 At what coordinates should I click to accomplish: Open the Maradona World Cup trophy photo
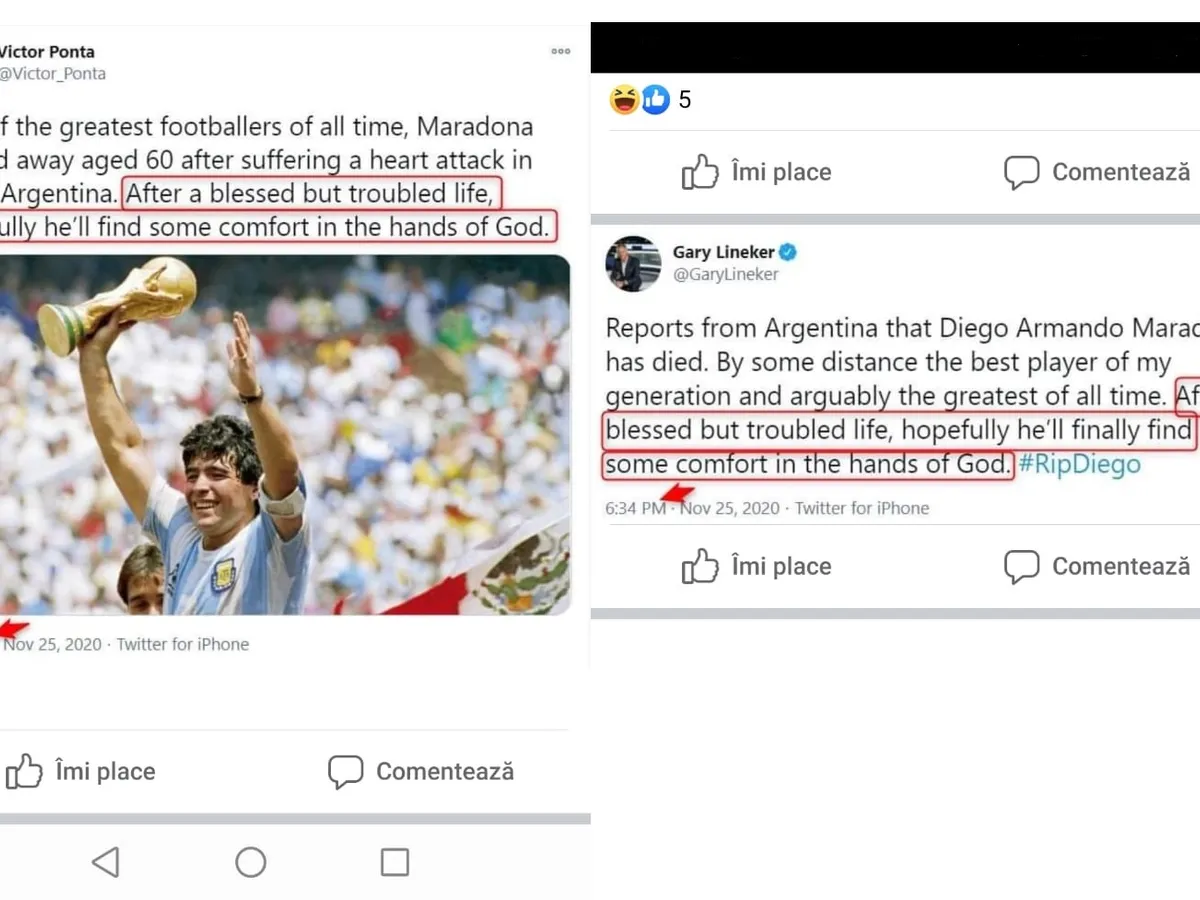click(x=285, y=435)
